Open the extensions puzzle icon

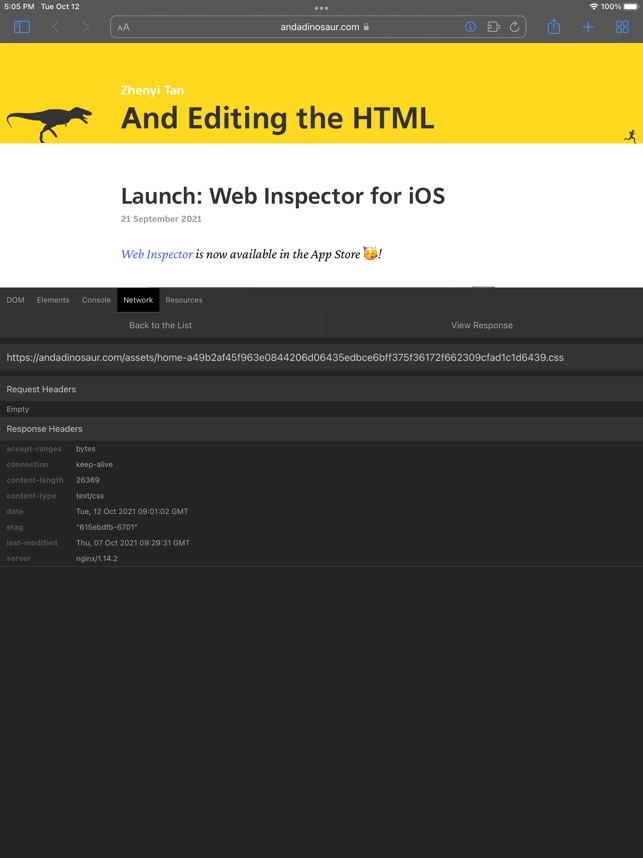pyautogui.click(x=494, y=26)
